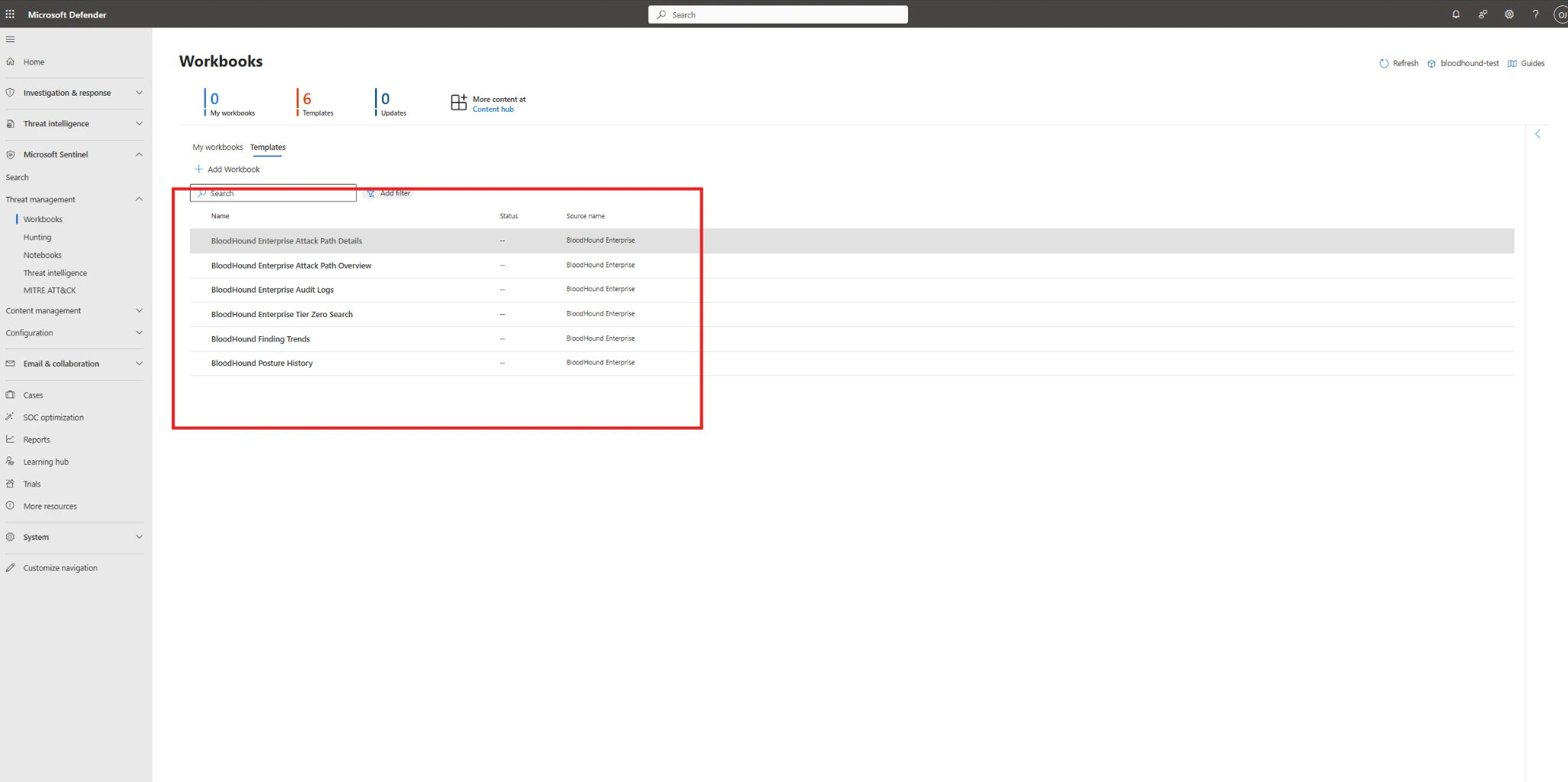The image size is (1568, 782).
Task: Click the Add filter button
Action: coord(389,194)
